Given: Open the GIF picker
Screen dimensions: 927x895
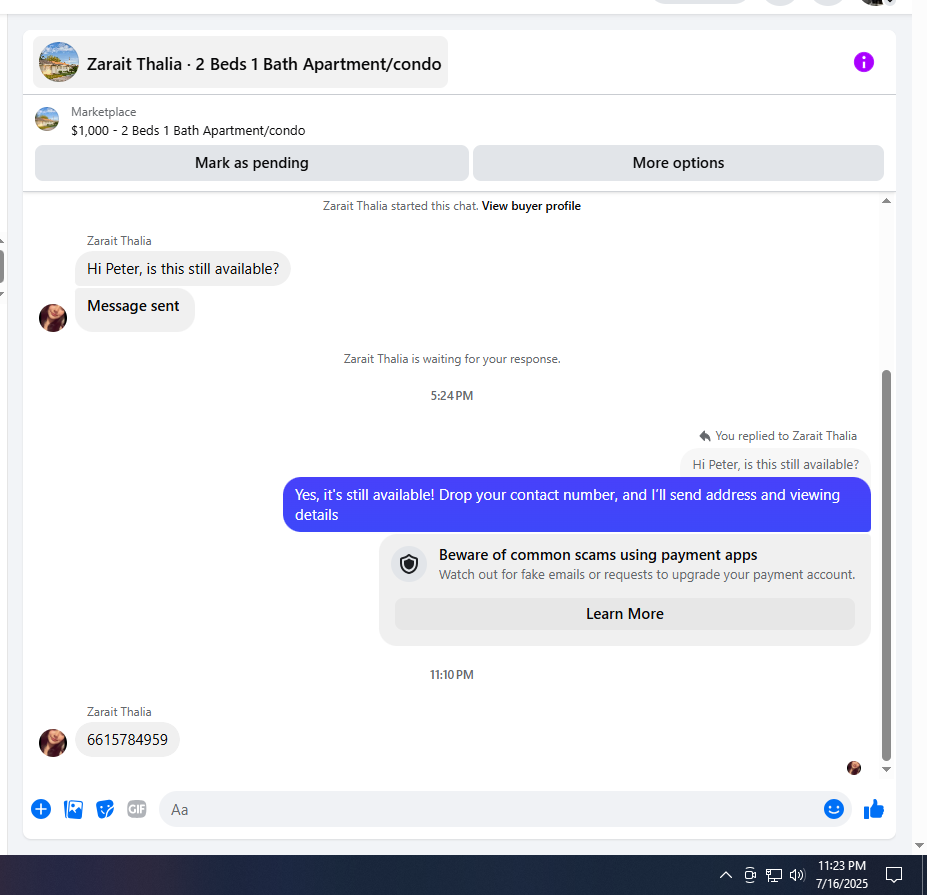Looking at the screenshot, I should click(x=137, y=809).
